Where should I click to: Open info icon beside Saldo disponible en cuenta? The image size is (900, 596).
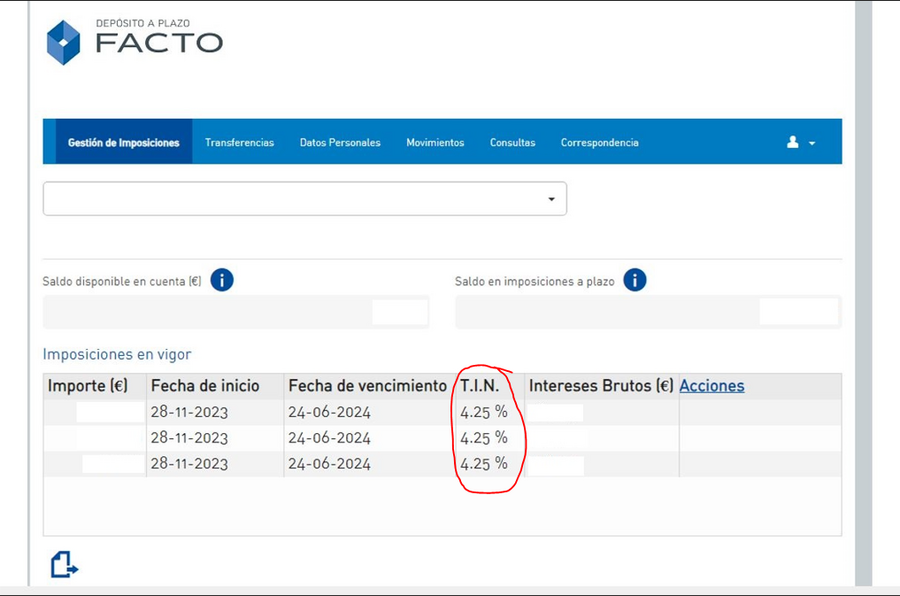222,280
